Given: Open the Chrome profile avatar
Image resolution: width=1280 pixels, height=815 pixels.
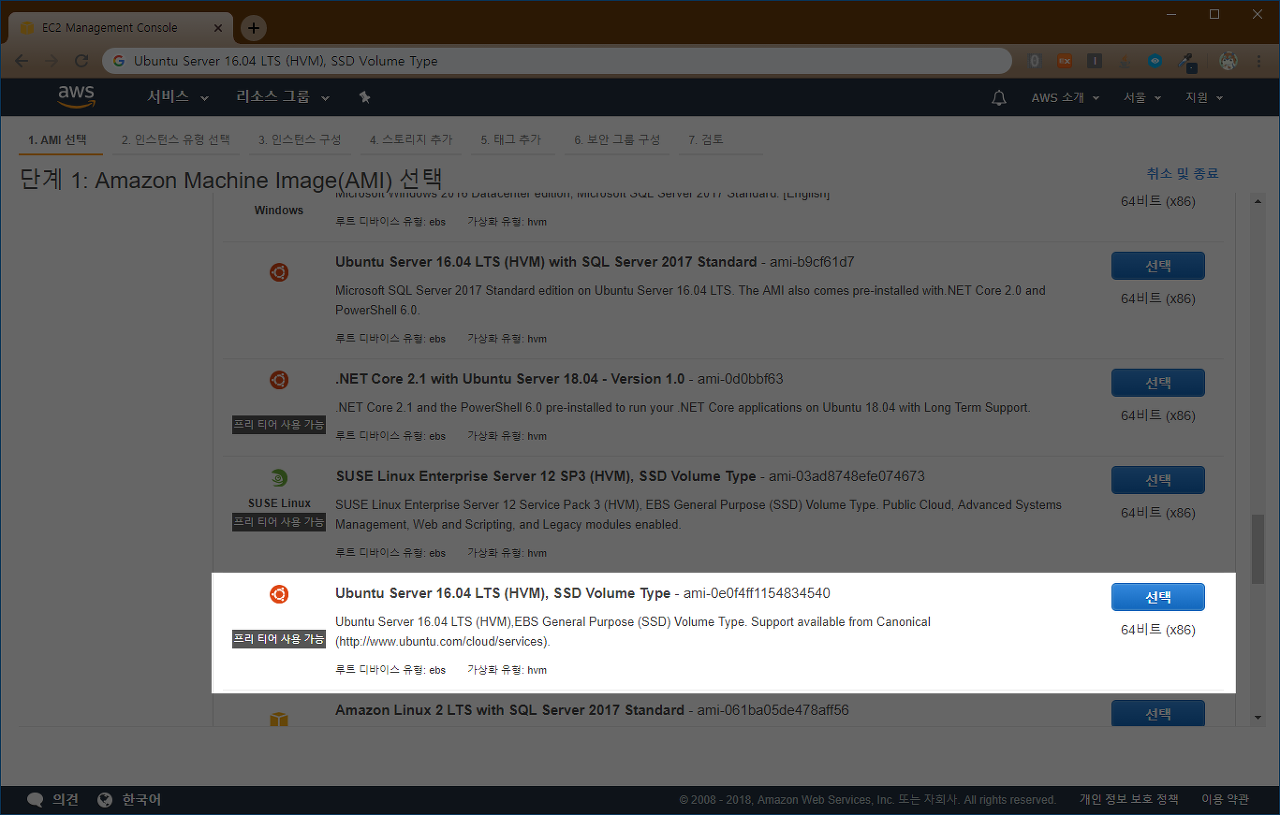Looking at the screenshot, I should tap(1228, 61).
